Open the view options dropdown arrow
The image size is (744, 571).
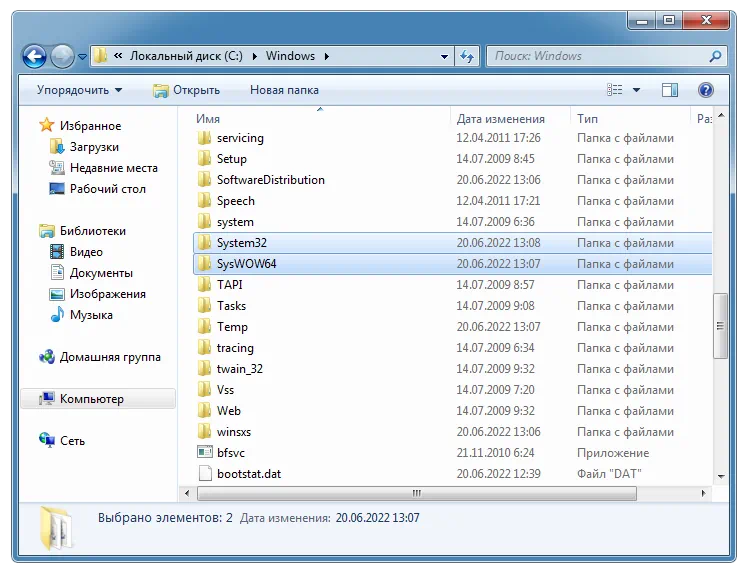click(x=636, y=90)
